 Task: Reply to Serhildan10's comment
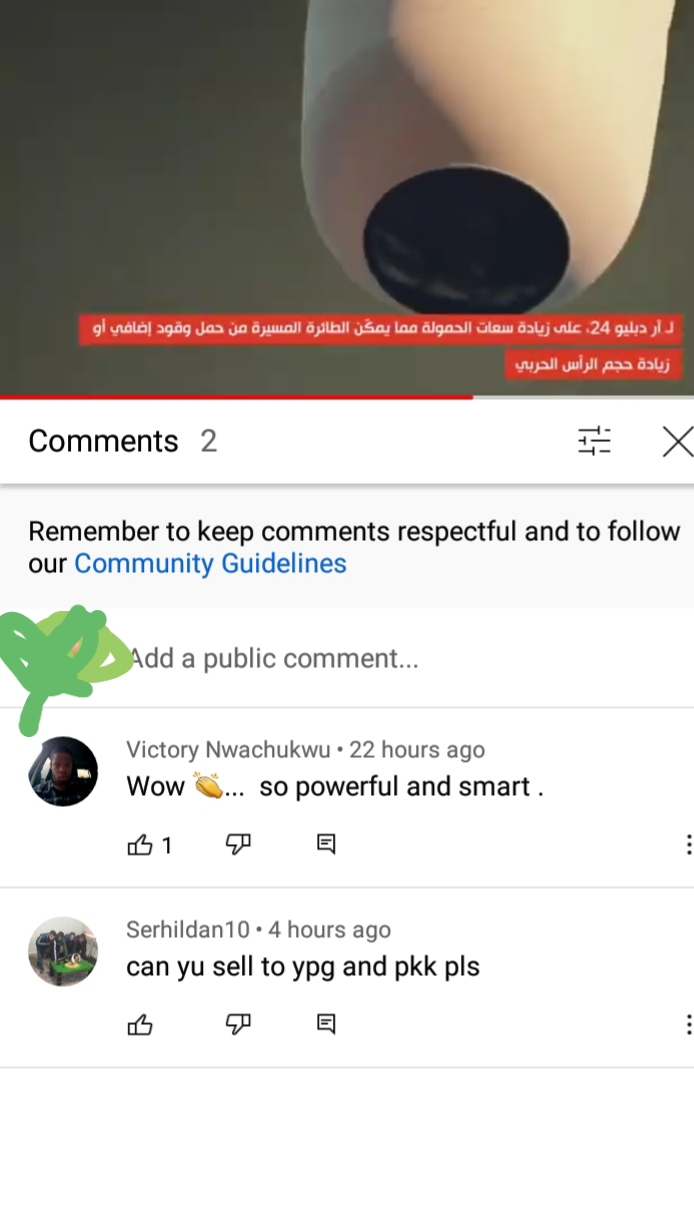click(x=326, y=1024)
